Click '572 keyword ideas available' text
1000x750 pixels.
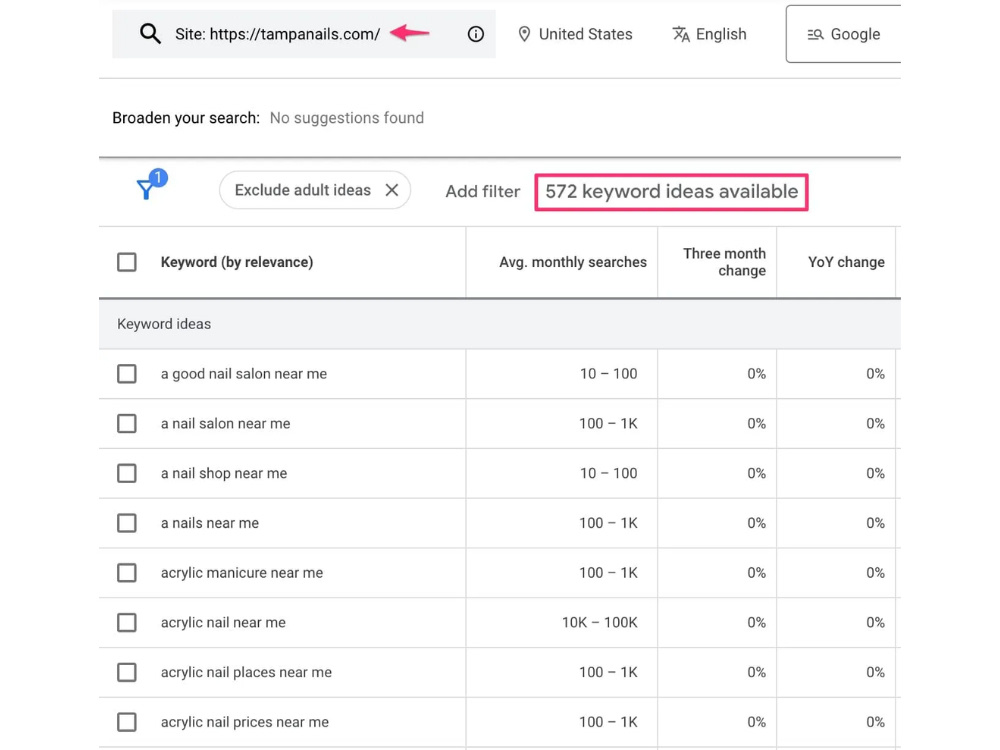click(x=672, y=191)
